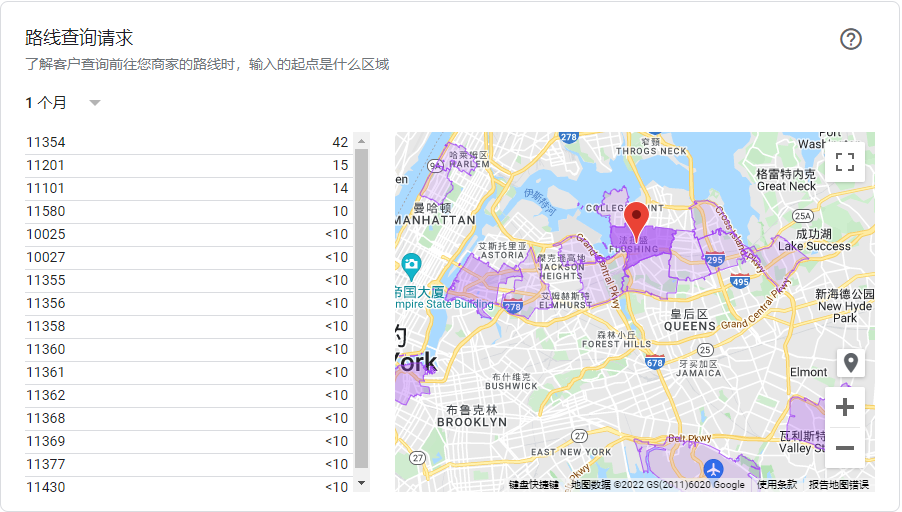This screenshot has height=512, width=902.
Task: Zoom in the map with plus
Action: click(844, 407)
